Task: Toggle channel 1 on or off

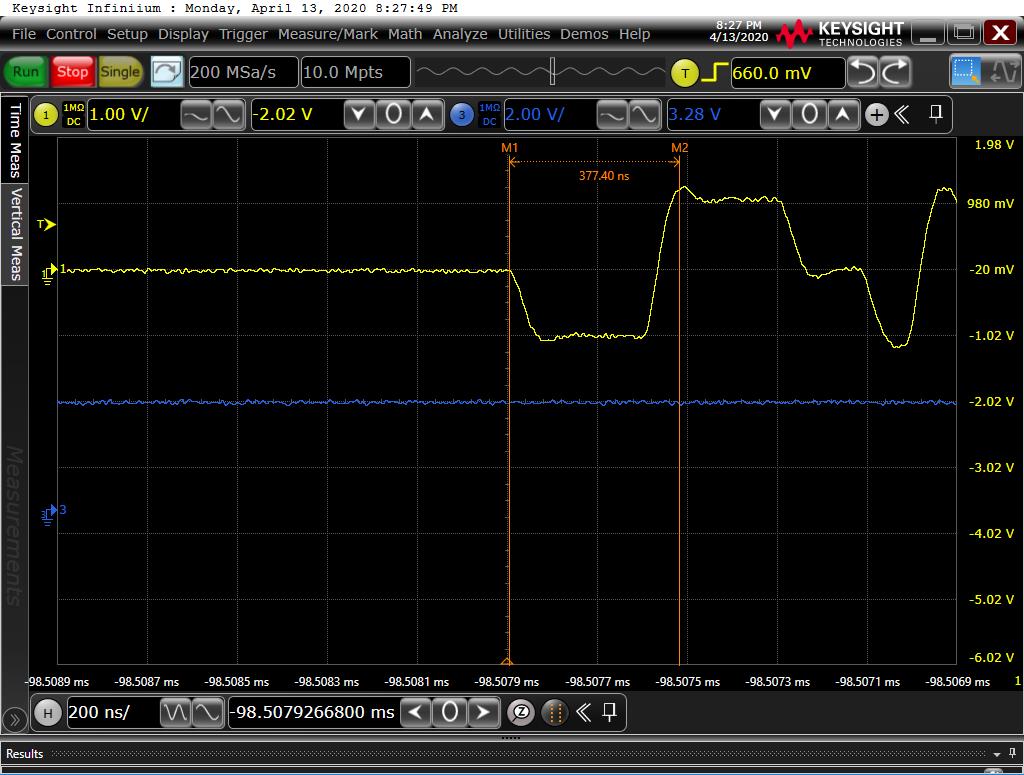Action: (x=46, y=115)
